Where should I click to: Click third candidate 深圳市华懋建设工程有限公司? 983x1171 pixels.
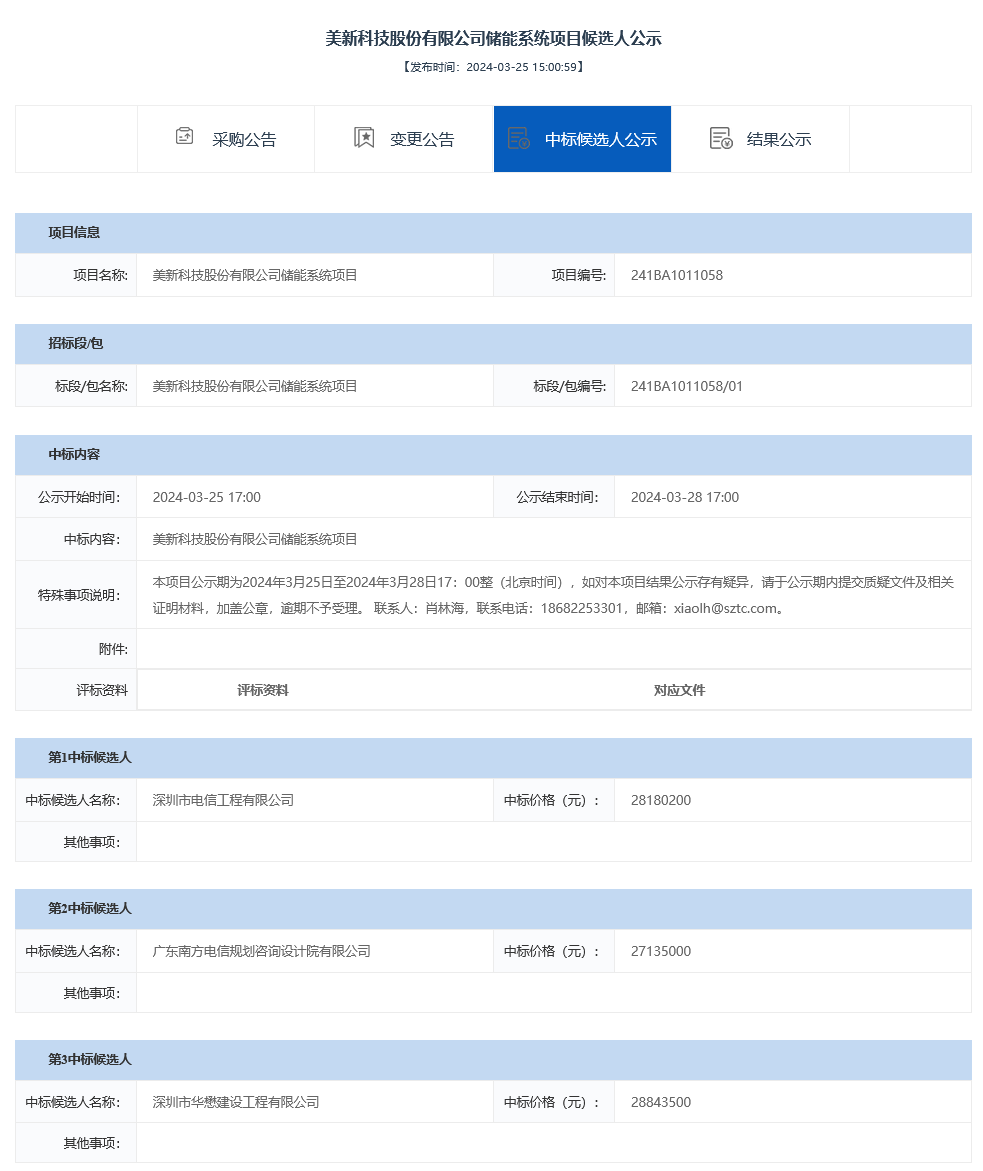point(236,1102)
